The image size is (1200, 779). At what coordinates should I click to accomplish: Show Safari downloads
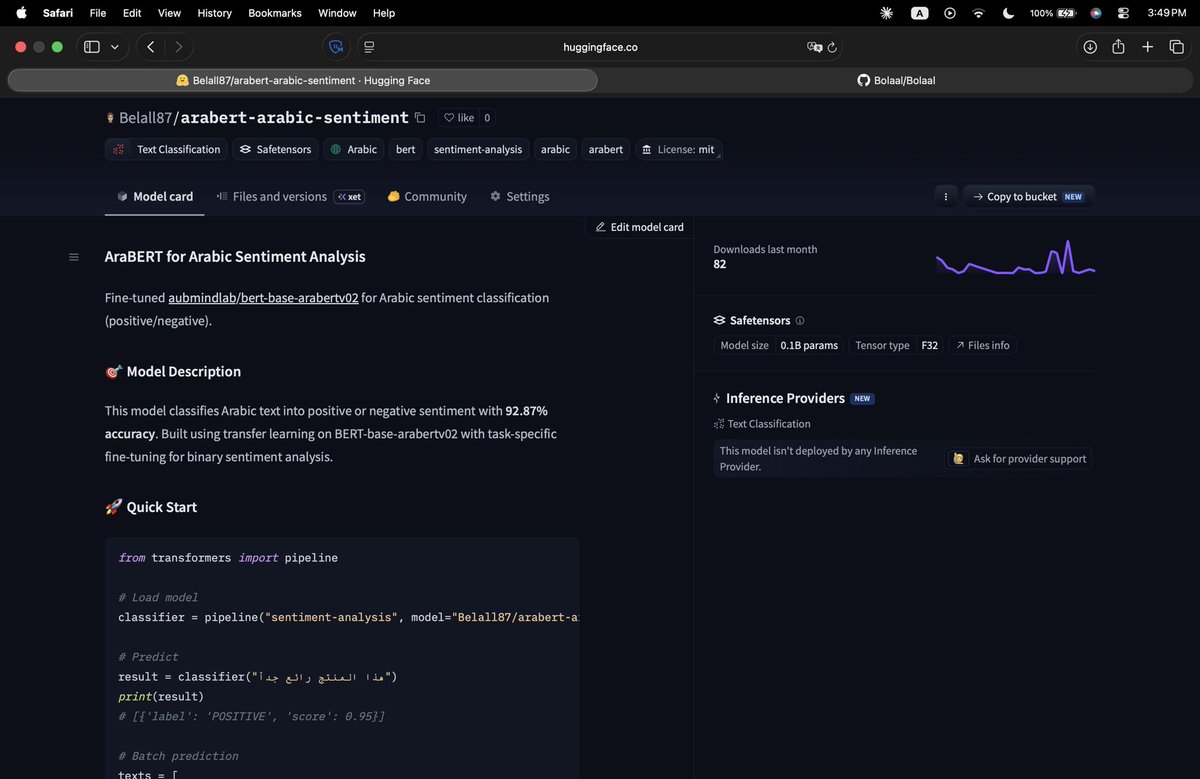pos(1090,47)
